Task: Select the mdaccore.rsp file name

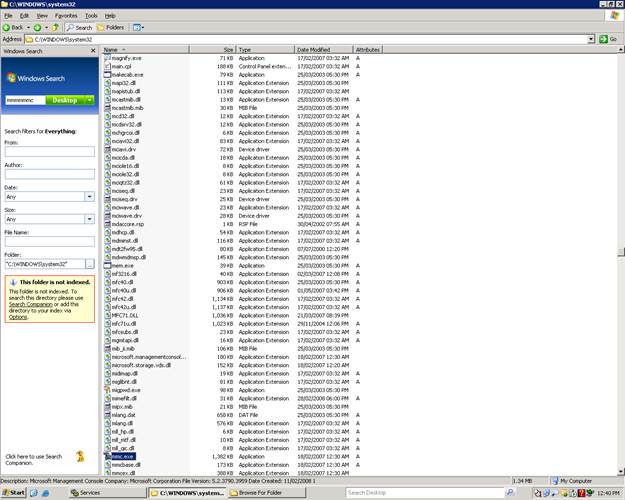Action: pos(128,224)
